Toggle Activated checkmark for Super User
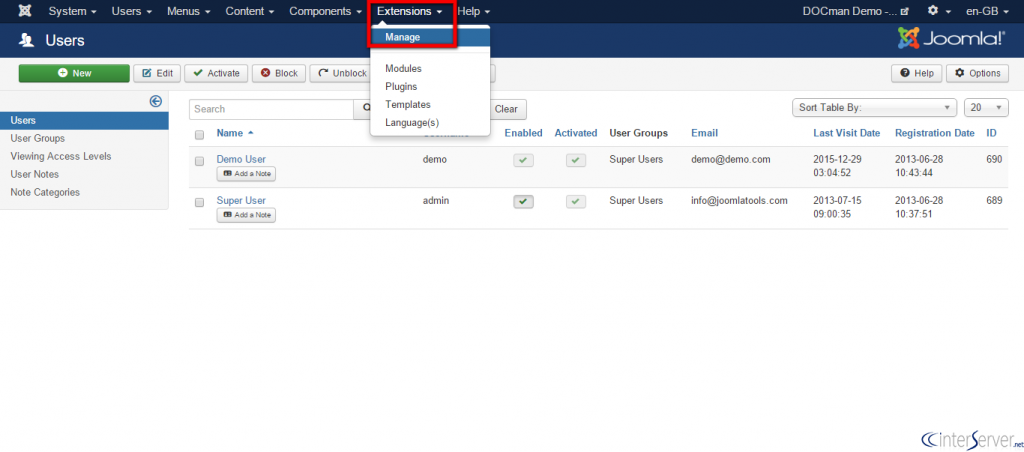This screenshot has width=1024, height=452. pos(575,202)
